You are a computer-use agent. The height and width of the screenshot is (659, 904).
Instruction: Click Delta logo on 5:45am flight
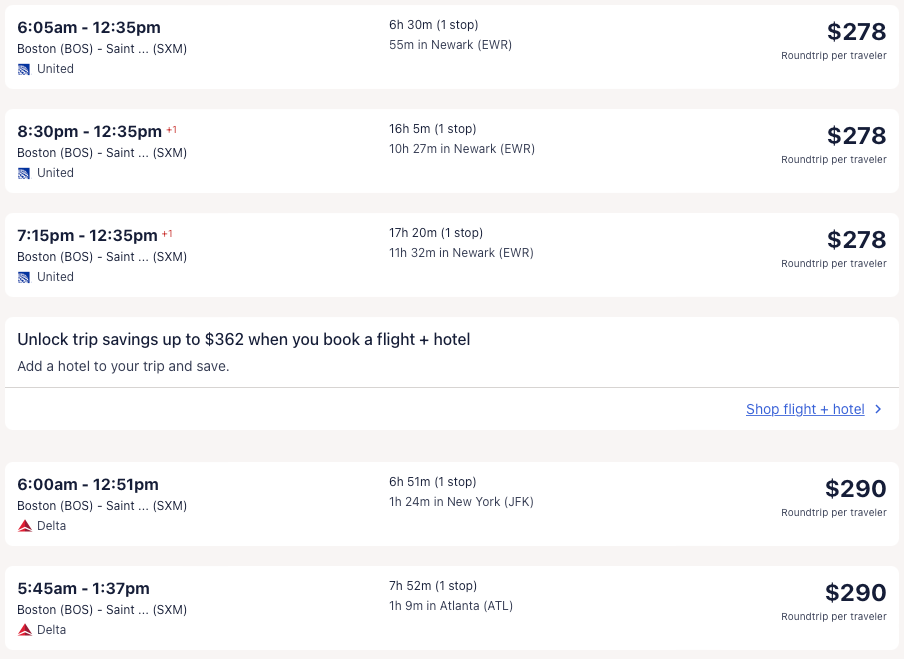pyautogui.click(x=24, y=630)
